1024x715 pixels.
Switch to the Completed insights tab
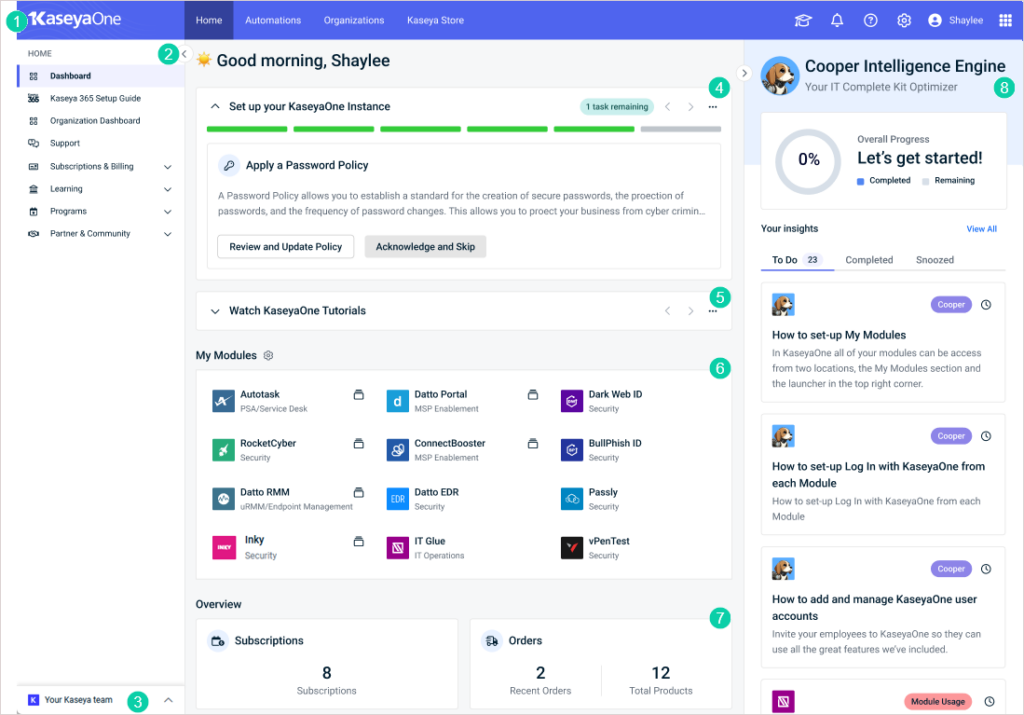point(869,260)
